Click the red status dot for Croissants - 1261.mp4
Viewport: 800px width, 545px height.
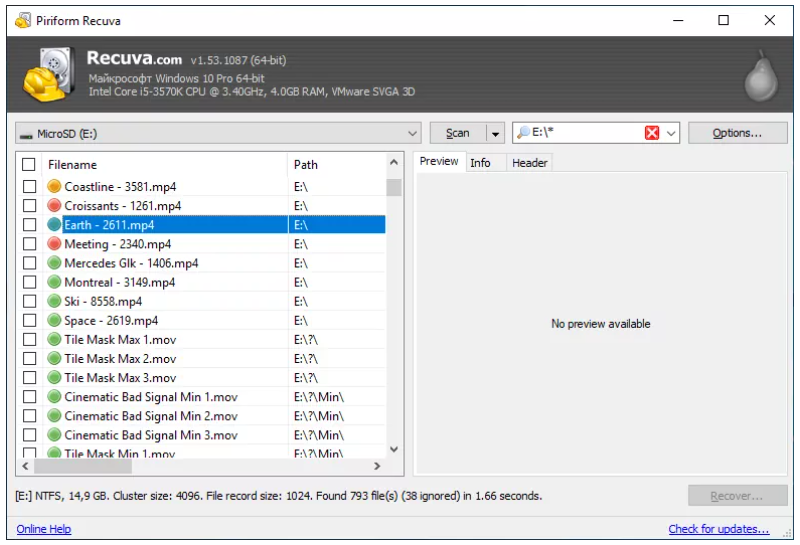(54, 206)
